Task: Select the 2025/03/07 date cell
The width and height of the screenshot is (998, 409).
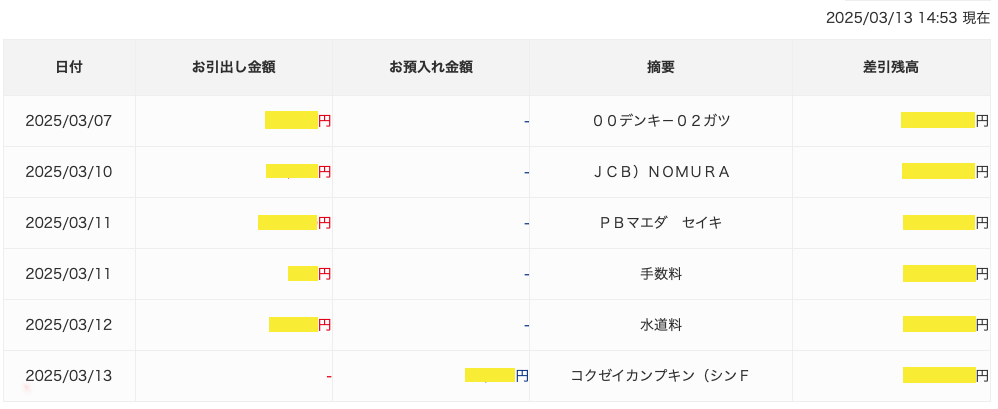Action: click(x=69, y=121)
